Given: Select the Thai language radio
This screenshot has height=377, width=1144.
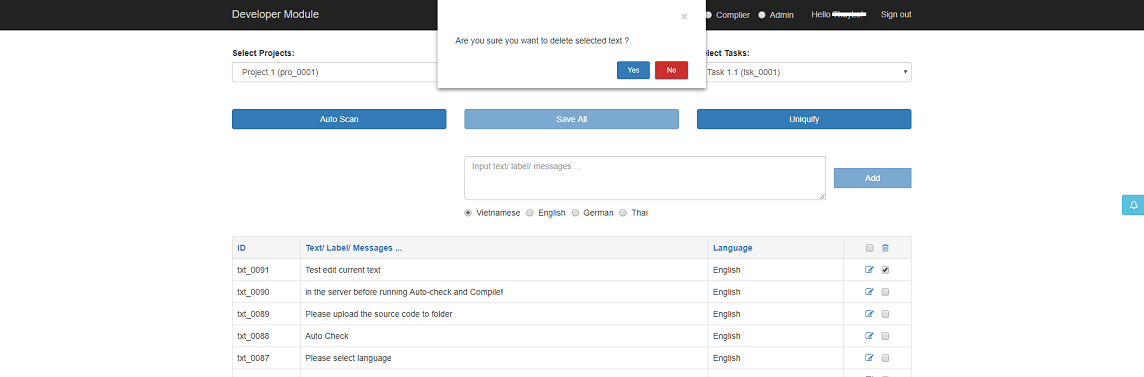Looking at the screenshot, I should coord(623,213).
